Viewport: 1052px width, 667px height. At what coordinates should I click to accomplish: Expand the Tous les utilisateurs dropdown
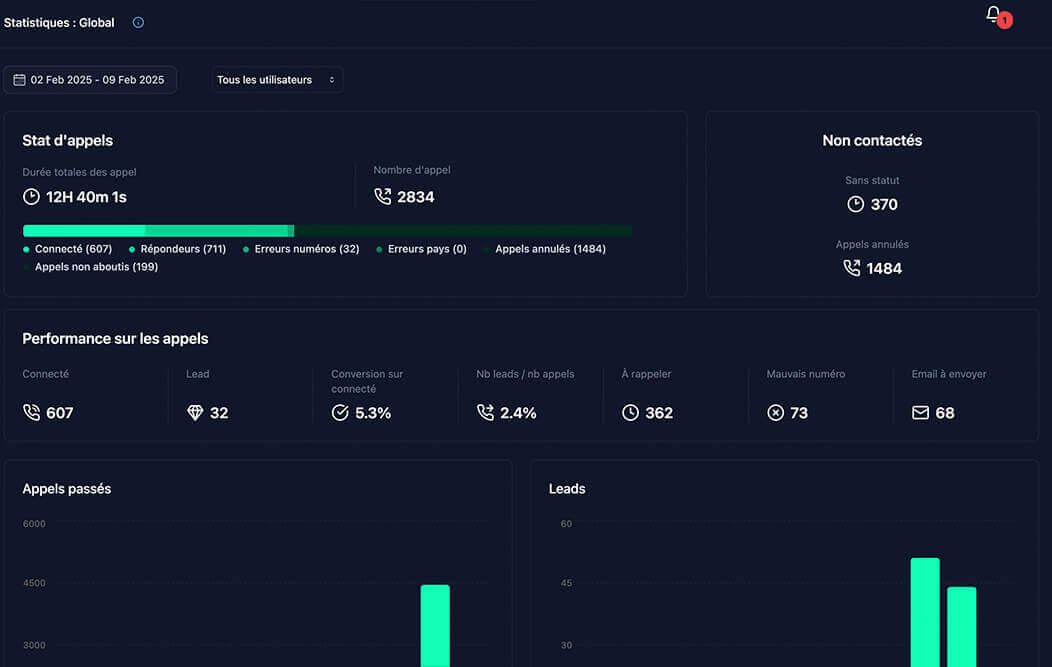coord(277,80)
